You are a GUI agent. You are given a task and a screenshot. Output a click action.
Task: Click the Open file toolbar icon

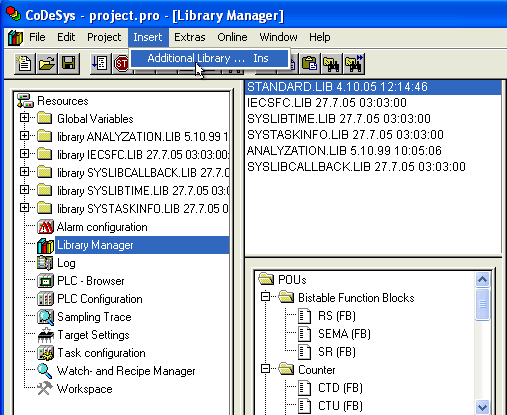47,63
